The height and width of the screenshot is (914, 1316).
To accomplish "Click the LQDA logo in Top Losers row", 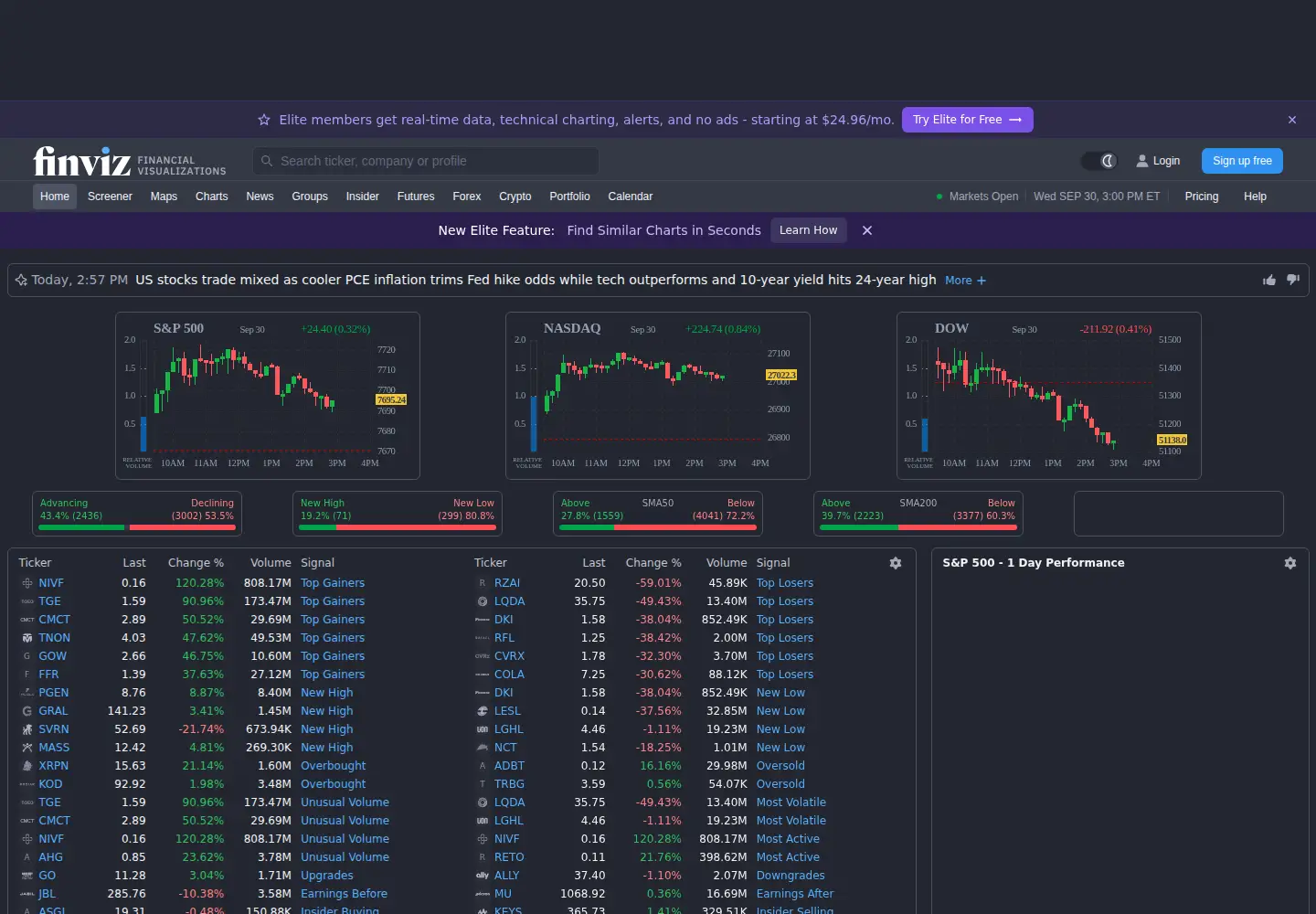I will coord(483,601).
